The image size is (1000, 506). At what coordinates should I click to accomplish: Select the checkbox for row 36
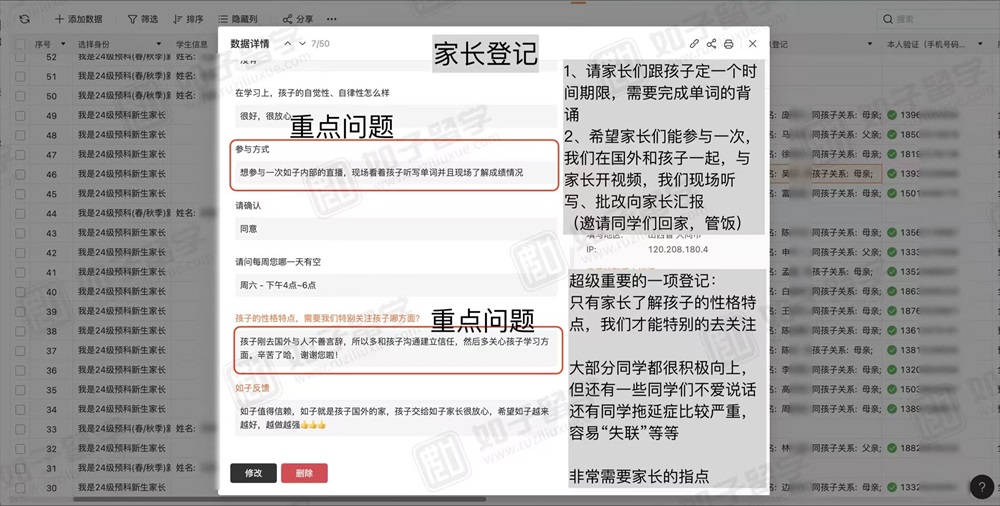[x=20, y=370]
